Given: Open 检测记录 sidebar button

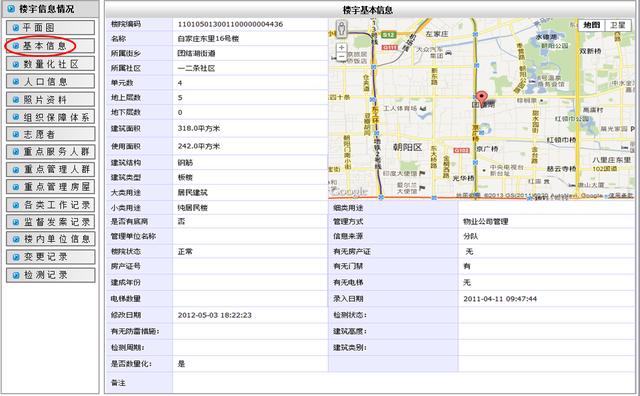Looking at the screenshot, I should [x=50, y=275].
